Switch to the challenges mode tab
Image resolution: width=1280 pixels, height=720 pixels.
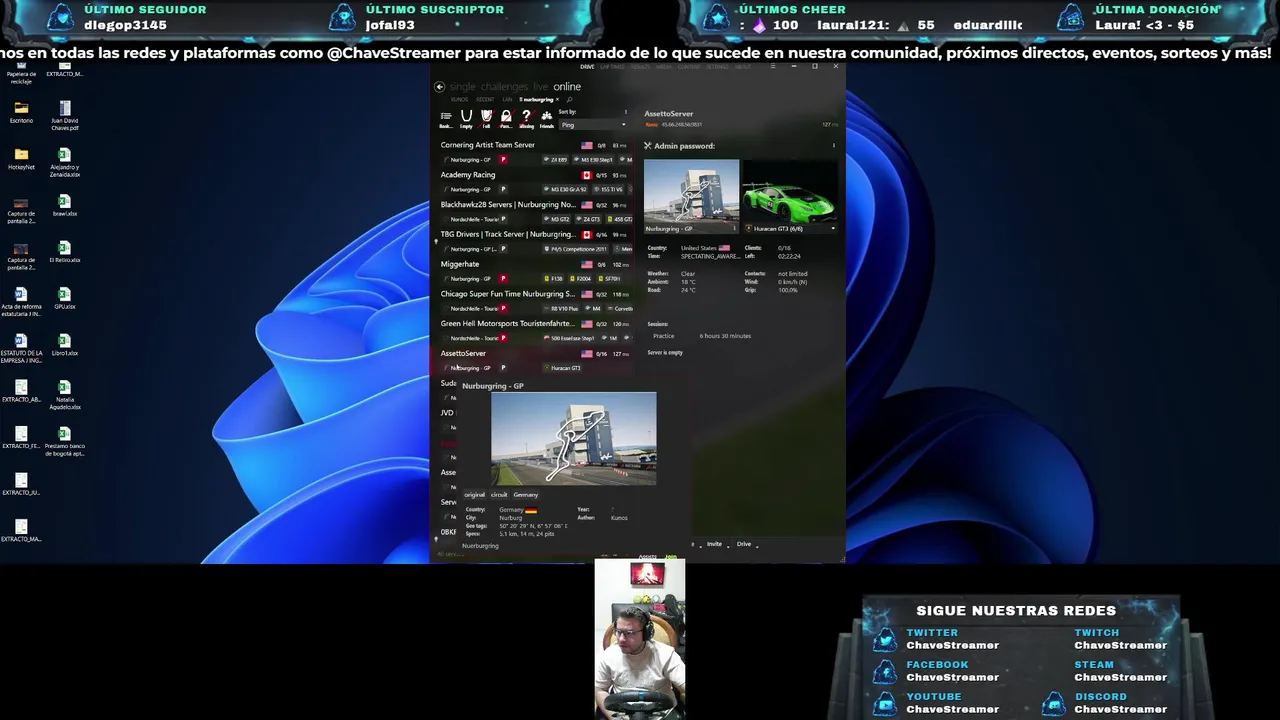(504, 87)
